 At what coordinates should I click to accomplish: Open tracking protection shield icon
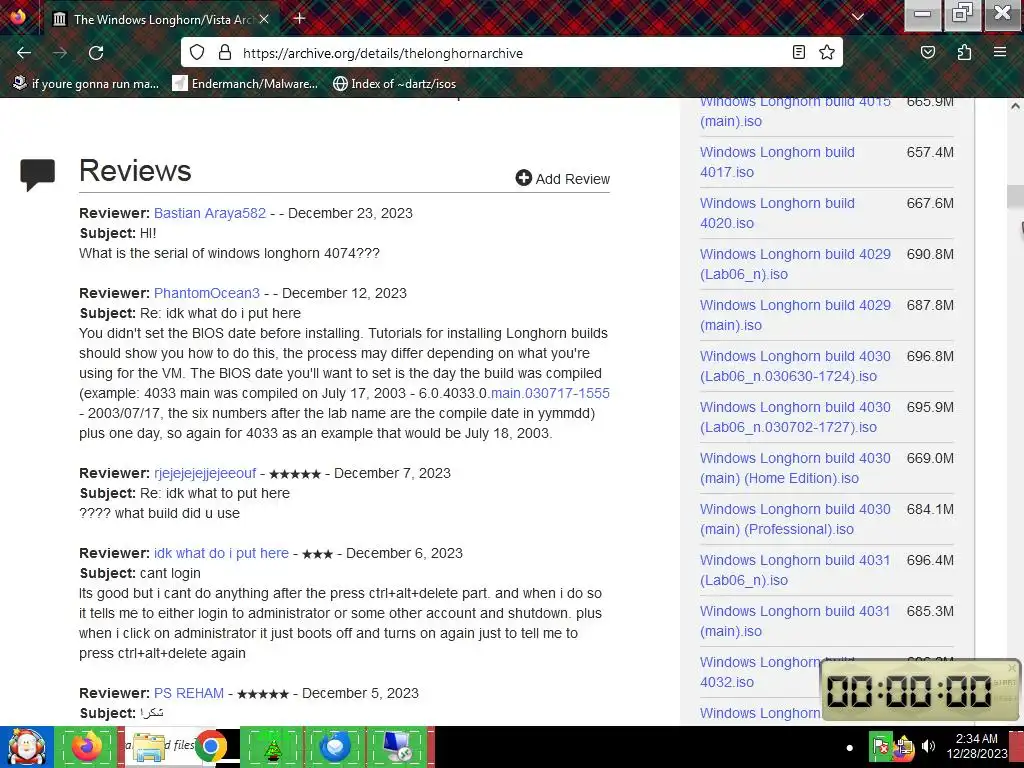pyautogui.click(x=197, y=53)
